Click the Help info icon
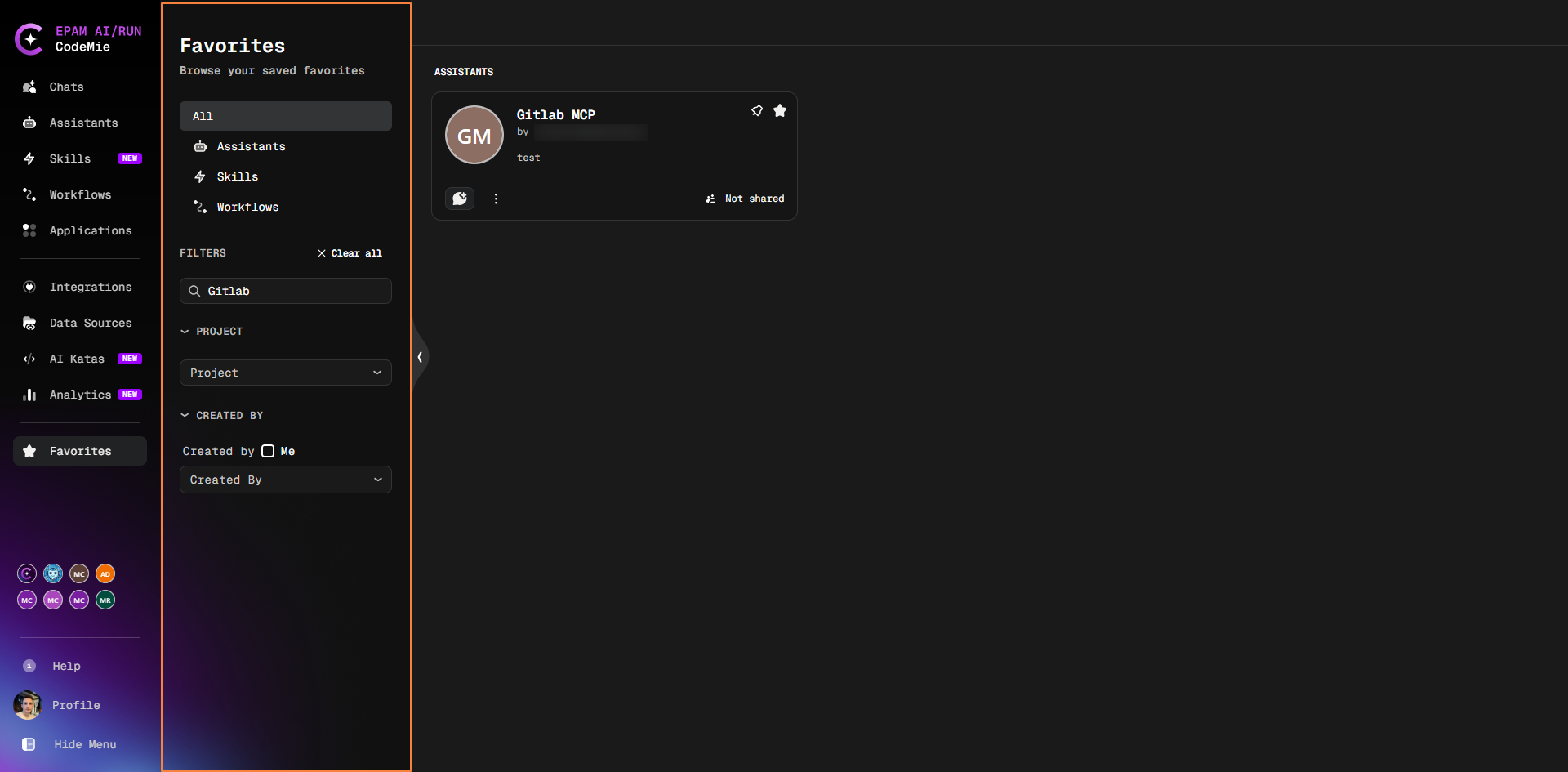The height and width of the screenshot is (772, 1568). [x=29, y=666]
